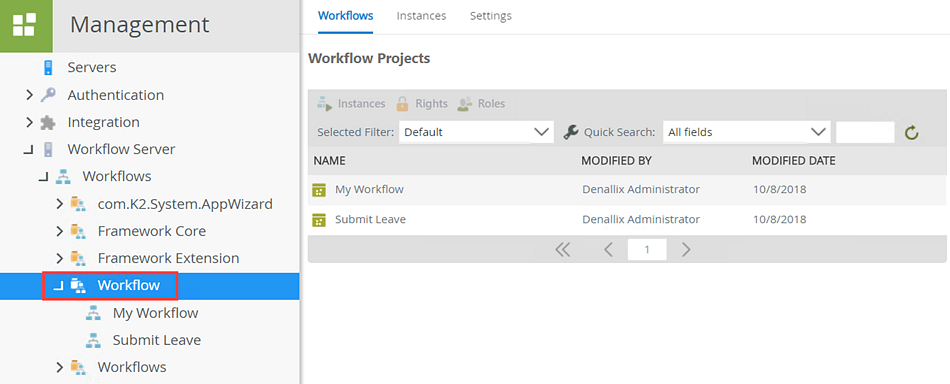Select Submit Leave in the tree
This screenshot has width=950, height=384.
click(156, 340)
